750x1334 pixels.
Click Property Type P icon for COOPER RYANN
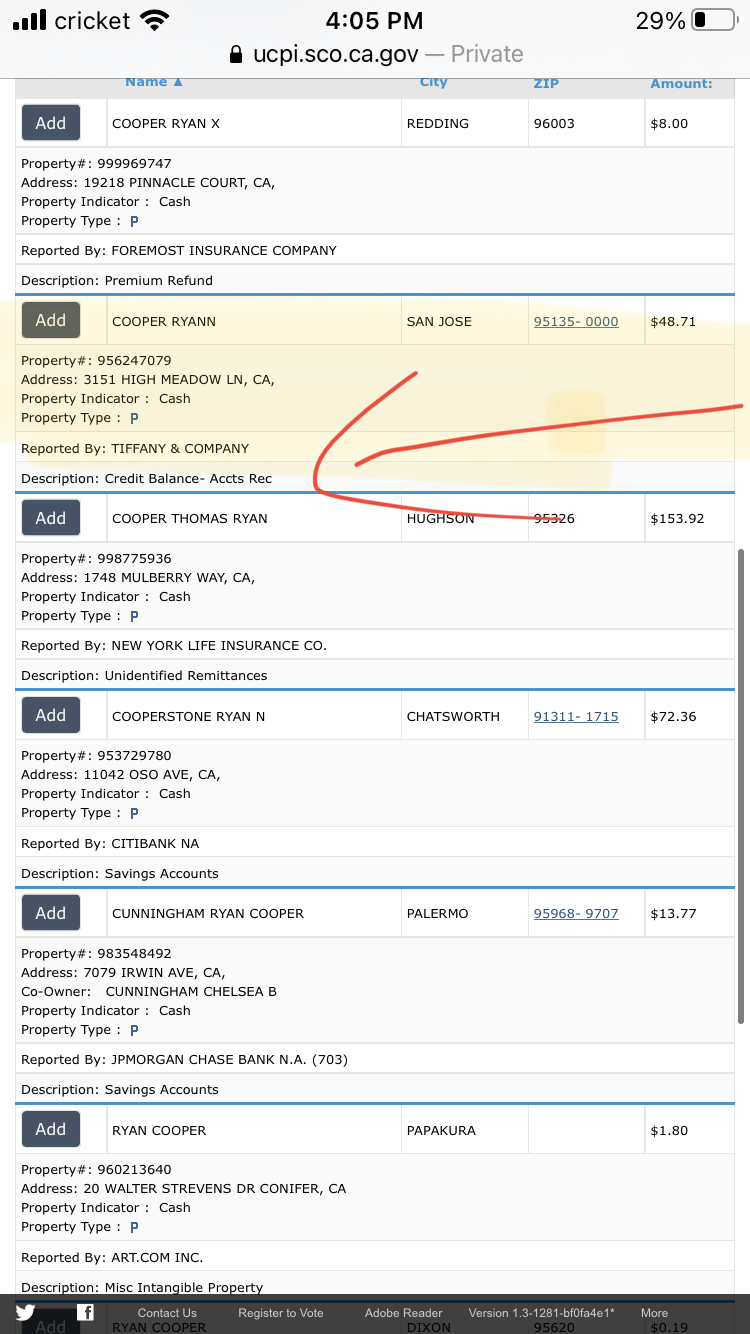coord(134,418)
